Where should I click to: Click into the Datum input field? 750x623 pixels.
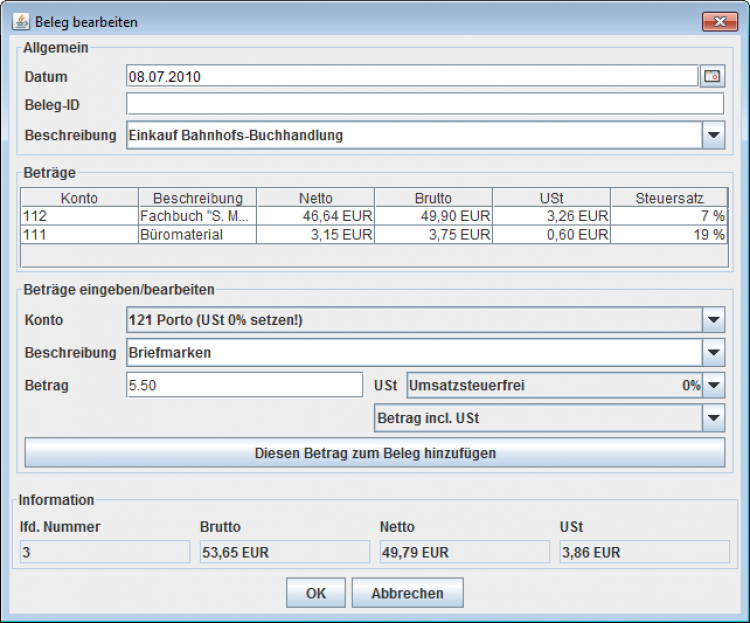coord(410,77)
